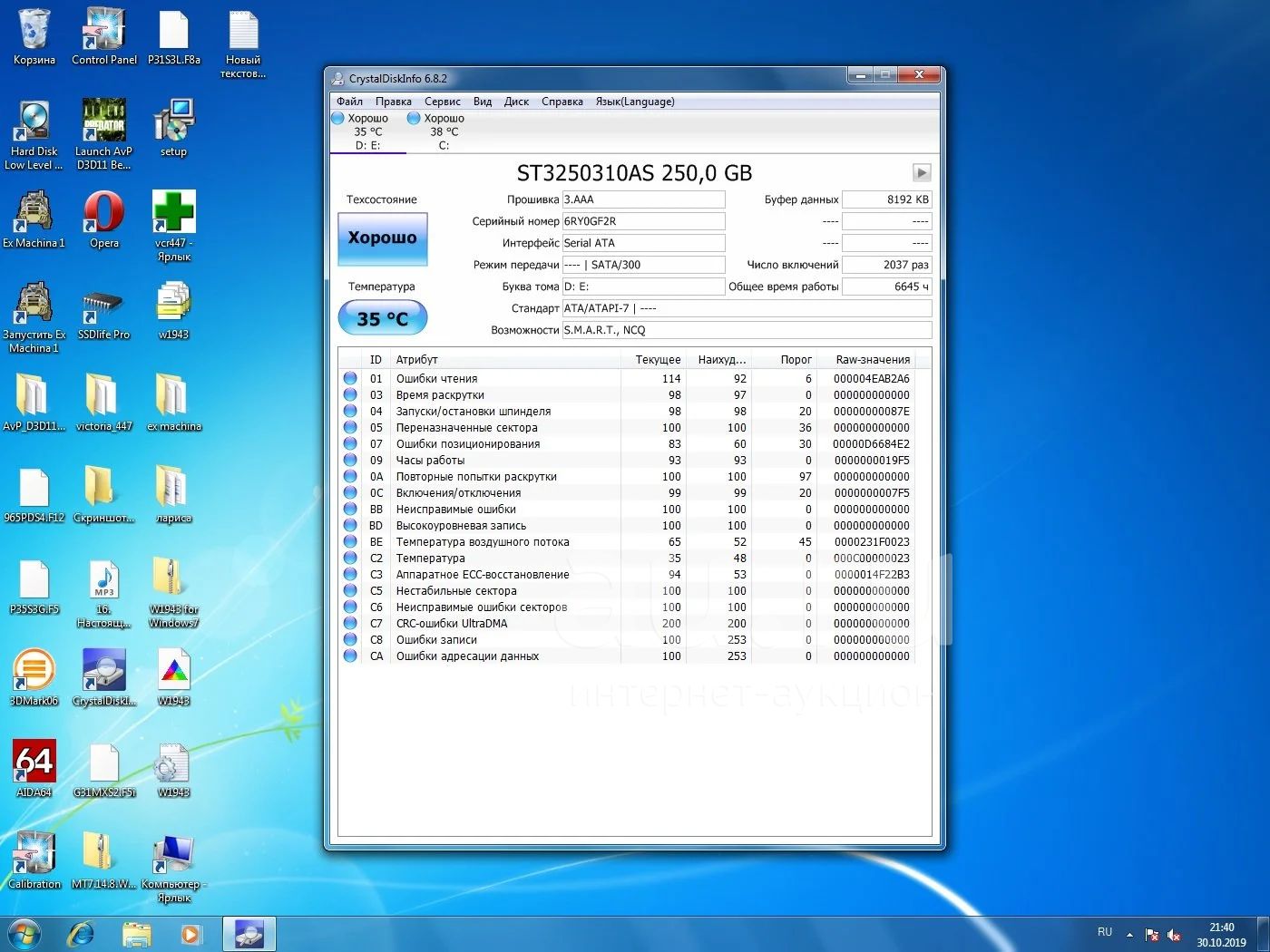Screen dimensions: 1270x952
Task: Open the victoria_447 folder
Action: click(x=103, y=403)
